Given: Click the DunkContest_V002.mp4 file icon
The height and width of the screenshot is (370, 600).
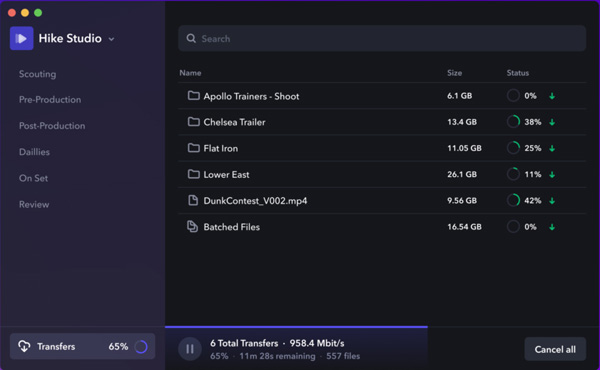Looking at the screenshot, I should (x=193, y=200).
